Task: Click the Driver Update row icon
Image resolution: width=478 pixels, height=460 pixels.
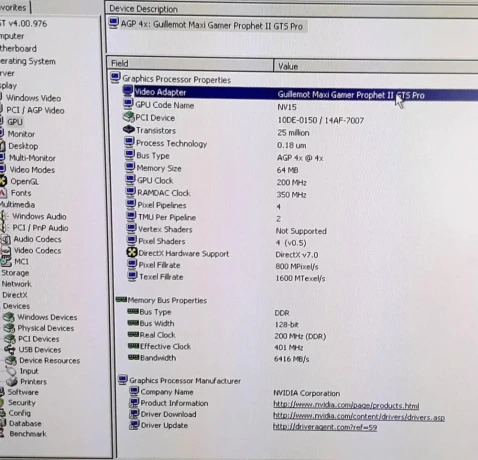Action: point(134,425)
